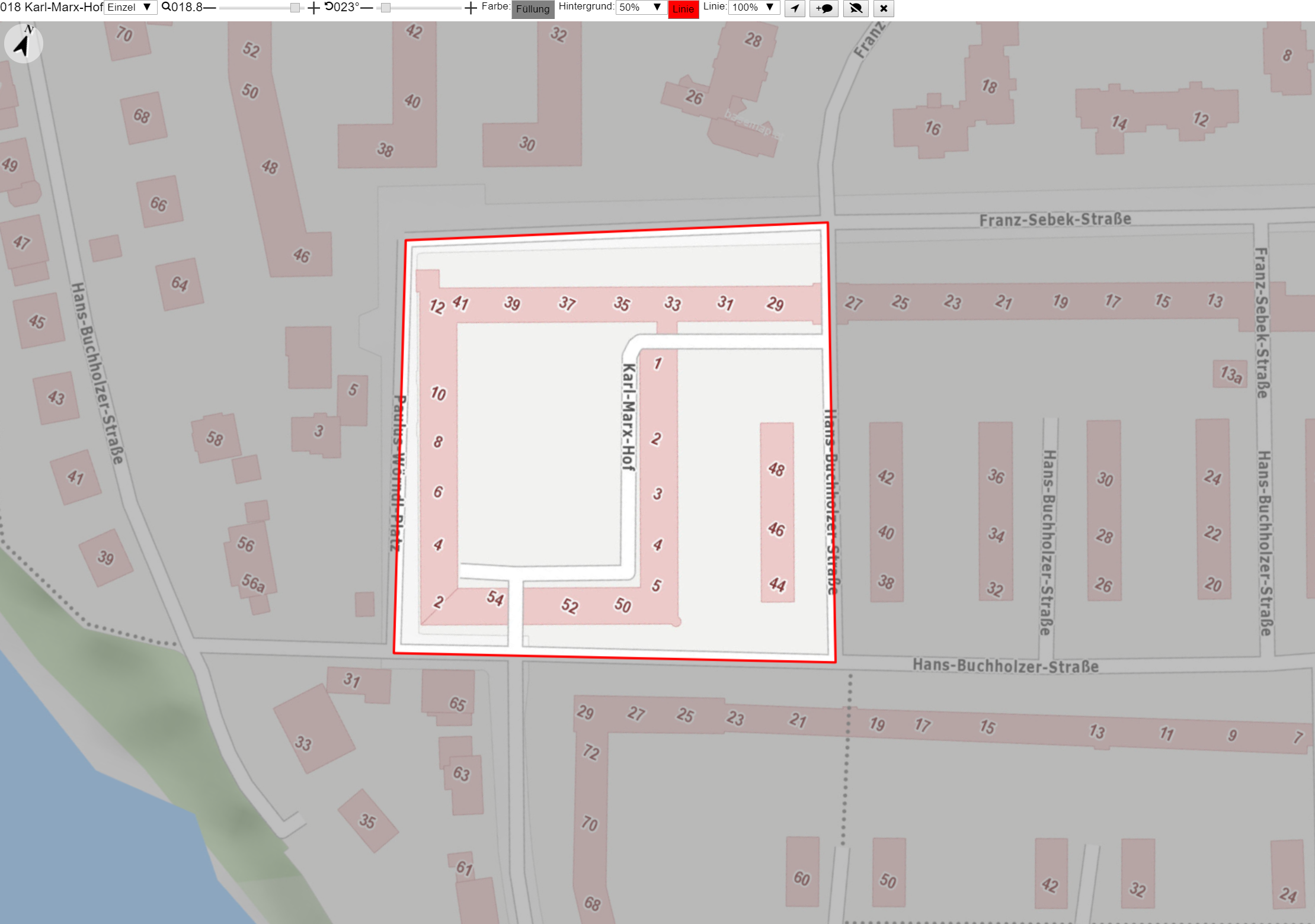This screenshot has height=924, width=1315.
Task: Click the rotation plus button
Action: 471,8
